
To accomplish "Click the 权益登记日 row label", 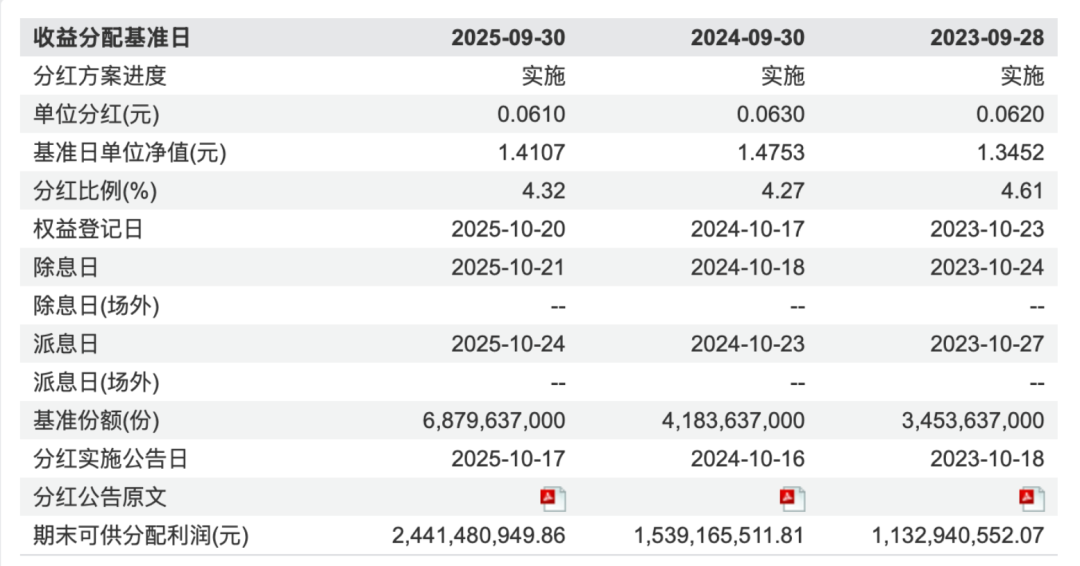I will tap(88, 229).
